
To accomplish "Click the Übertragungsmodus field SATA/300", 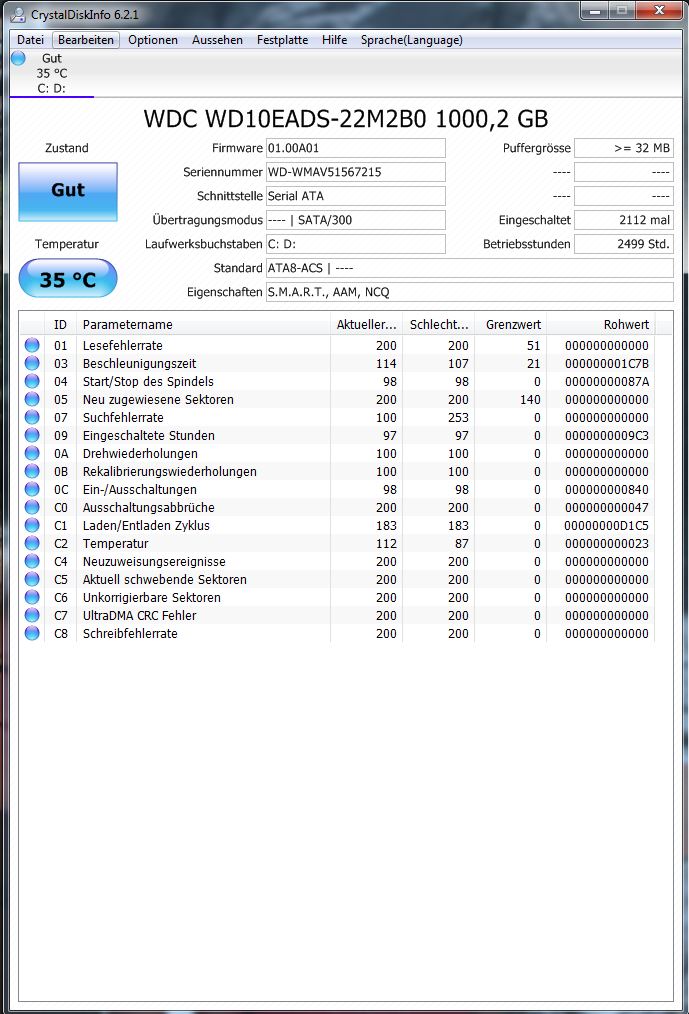I will (x=356, y=220).
